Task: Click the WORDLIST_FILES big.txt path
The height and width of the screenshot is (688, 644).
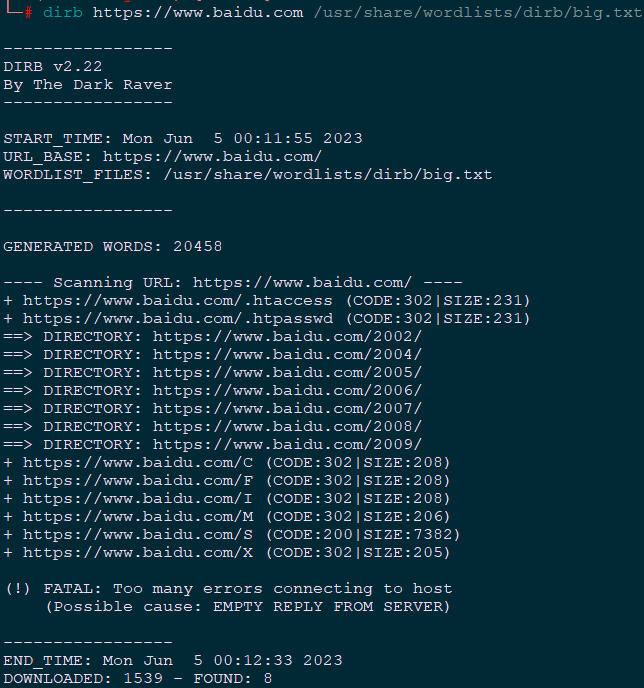Action: point(328,174)
